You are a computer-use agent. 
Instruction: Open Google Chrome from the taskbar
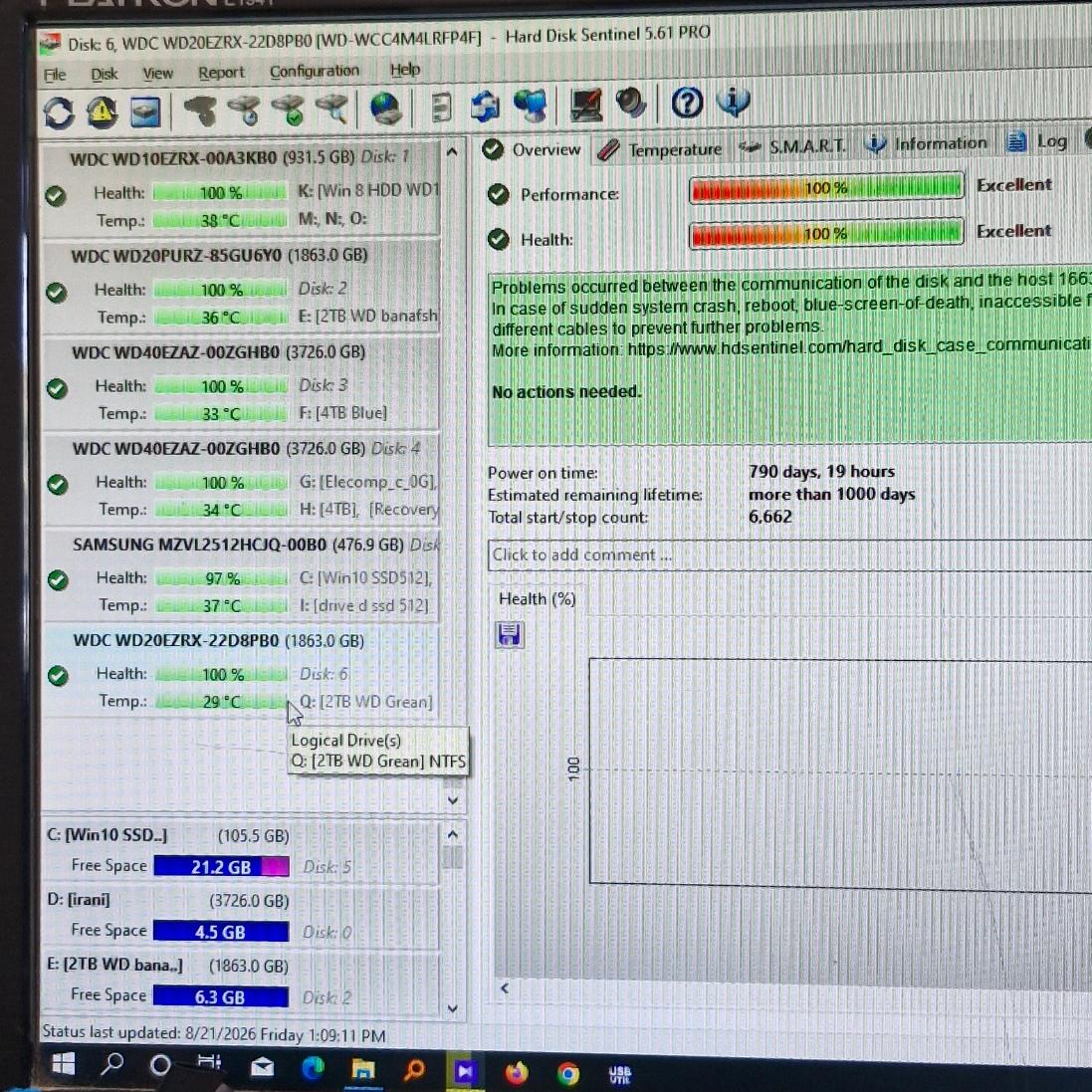(567, 1074)
